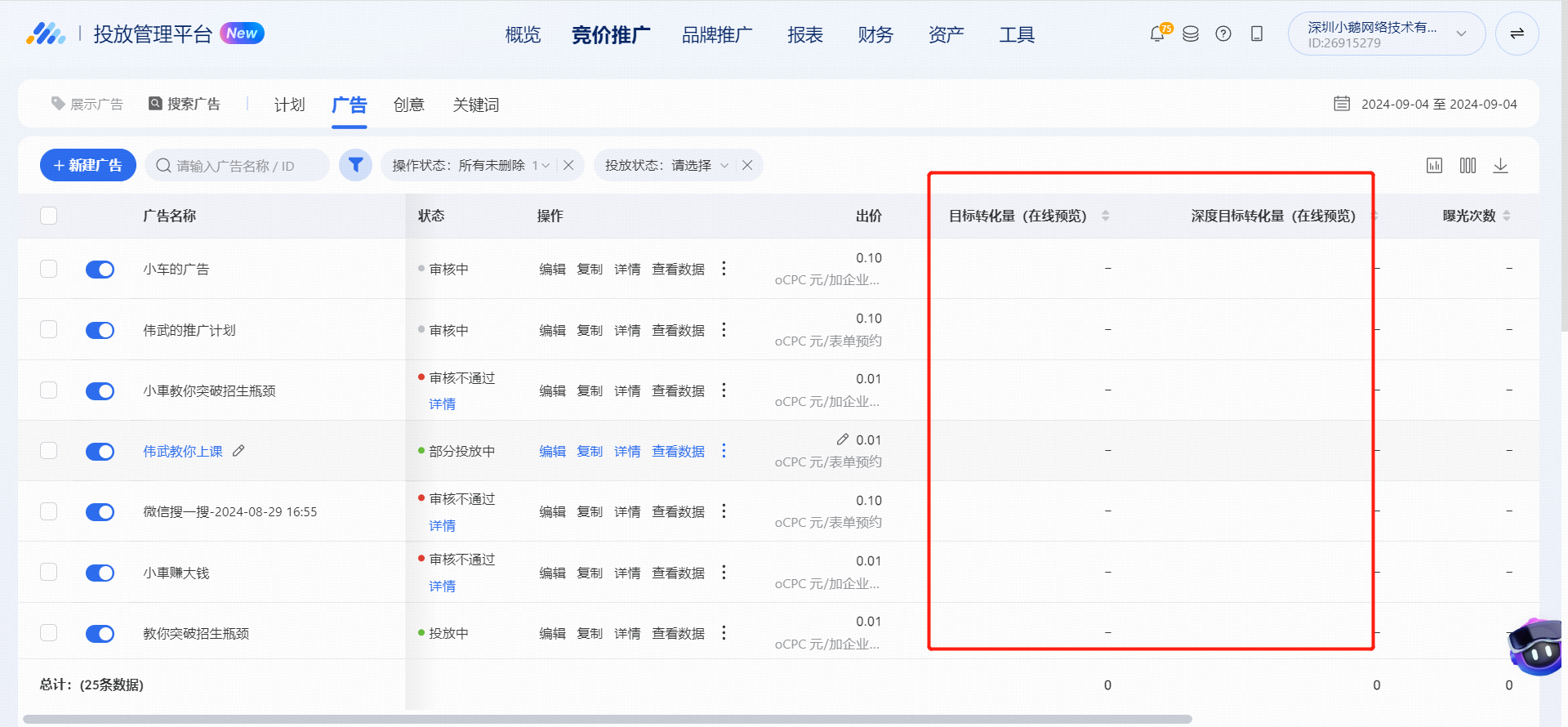
Task: Click the ad name / ID search field
Action: coord(237,166)
